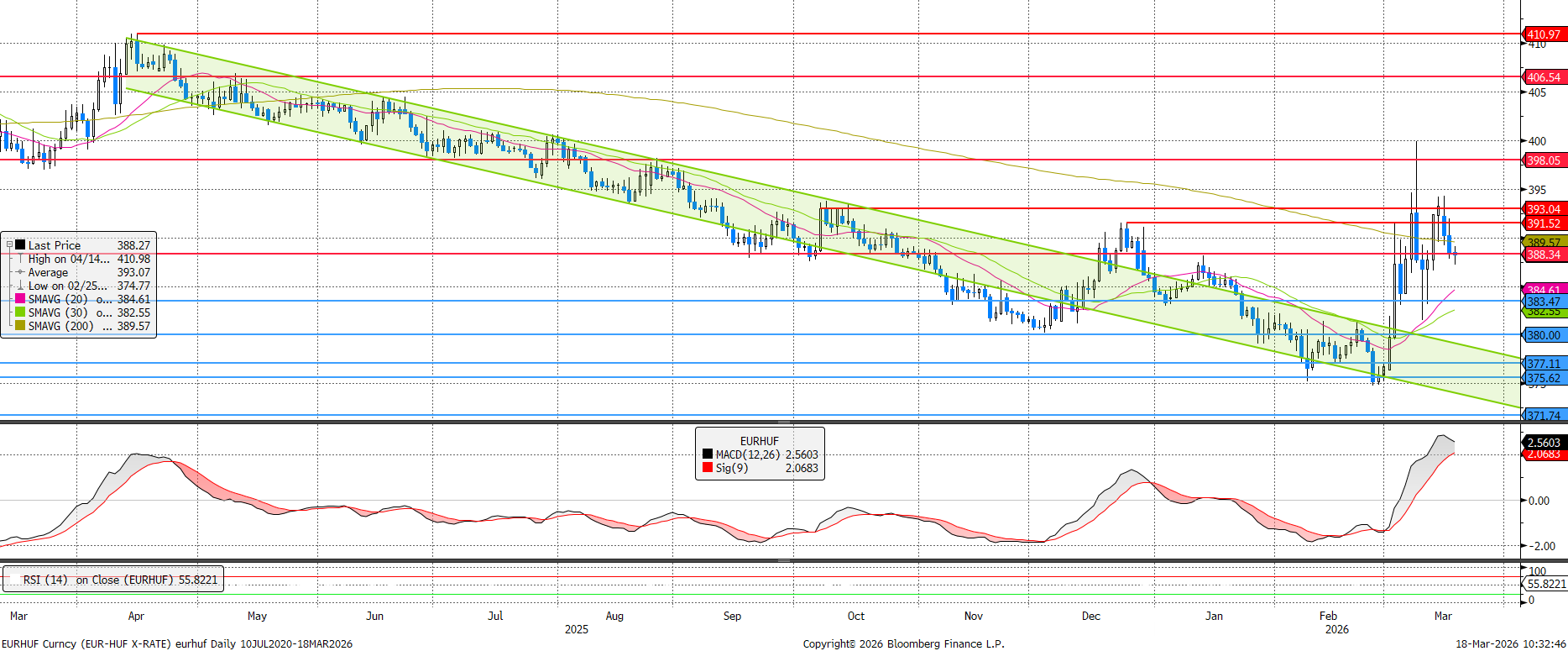Click the 2.5603 MACD value axis tag
1568x651 pixels.
(x=1543, y=442)
